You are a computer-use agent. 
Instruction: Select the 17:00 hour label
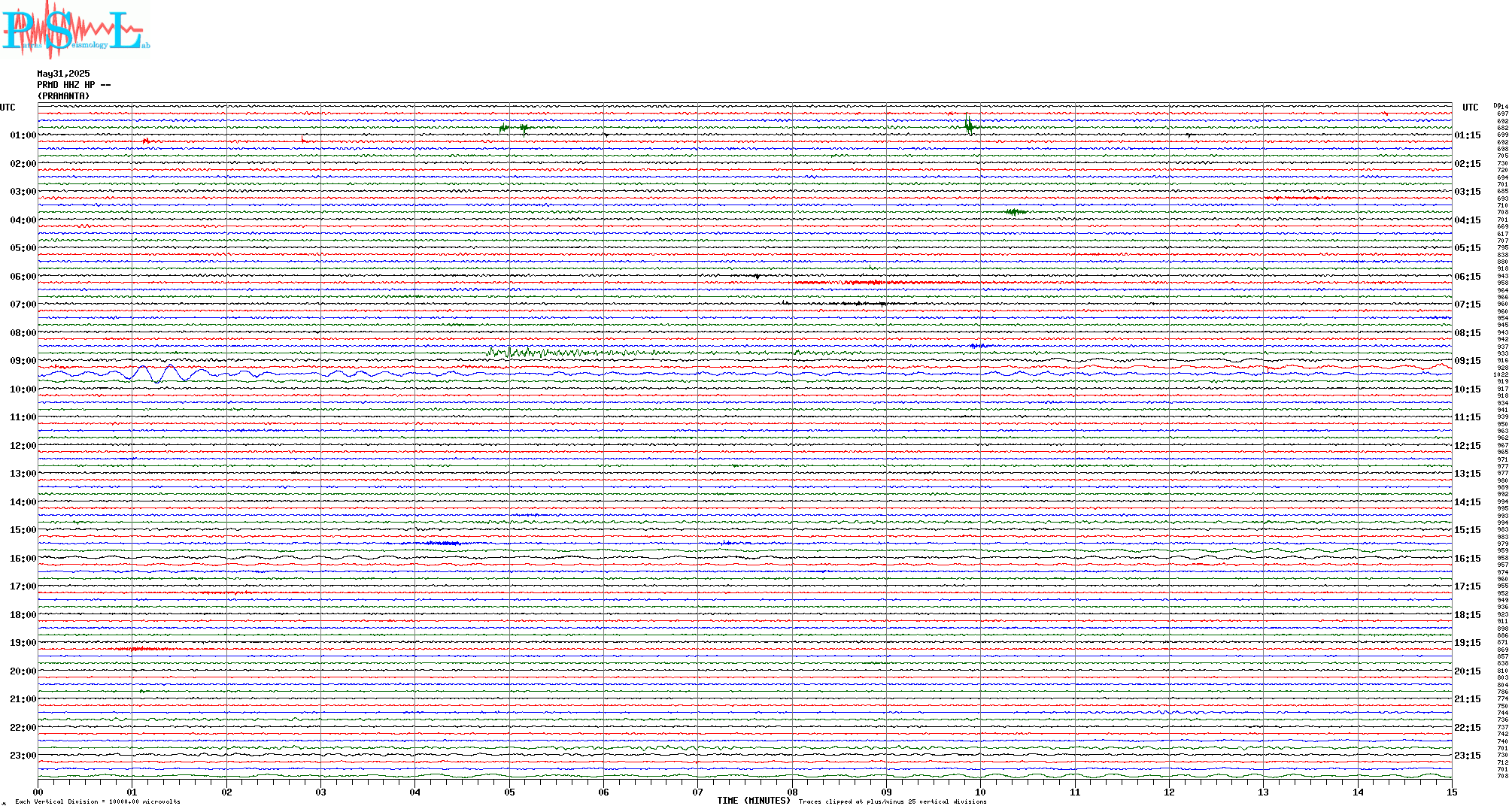(x=23, y=586)
